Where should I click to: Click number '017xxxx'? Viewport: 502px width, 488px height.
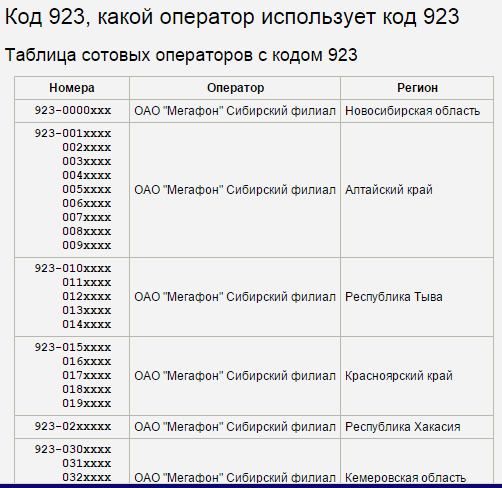[x=87, y=375]
